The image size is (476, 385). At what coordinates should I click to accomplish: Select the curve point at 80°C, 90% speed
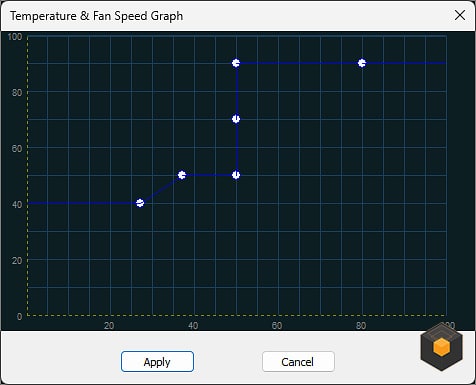coord(362,63)
